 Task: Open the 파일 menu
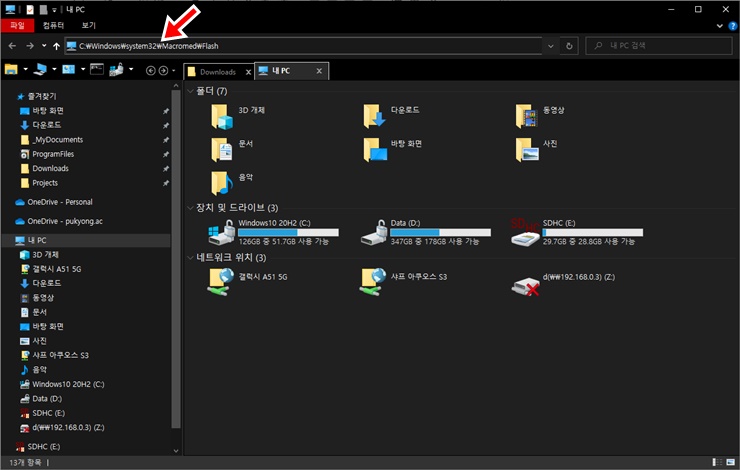coord(17,25)
